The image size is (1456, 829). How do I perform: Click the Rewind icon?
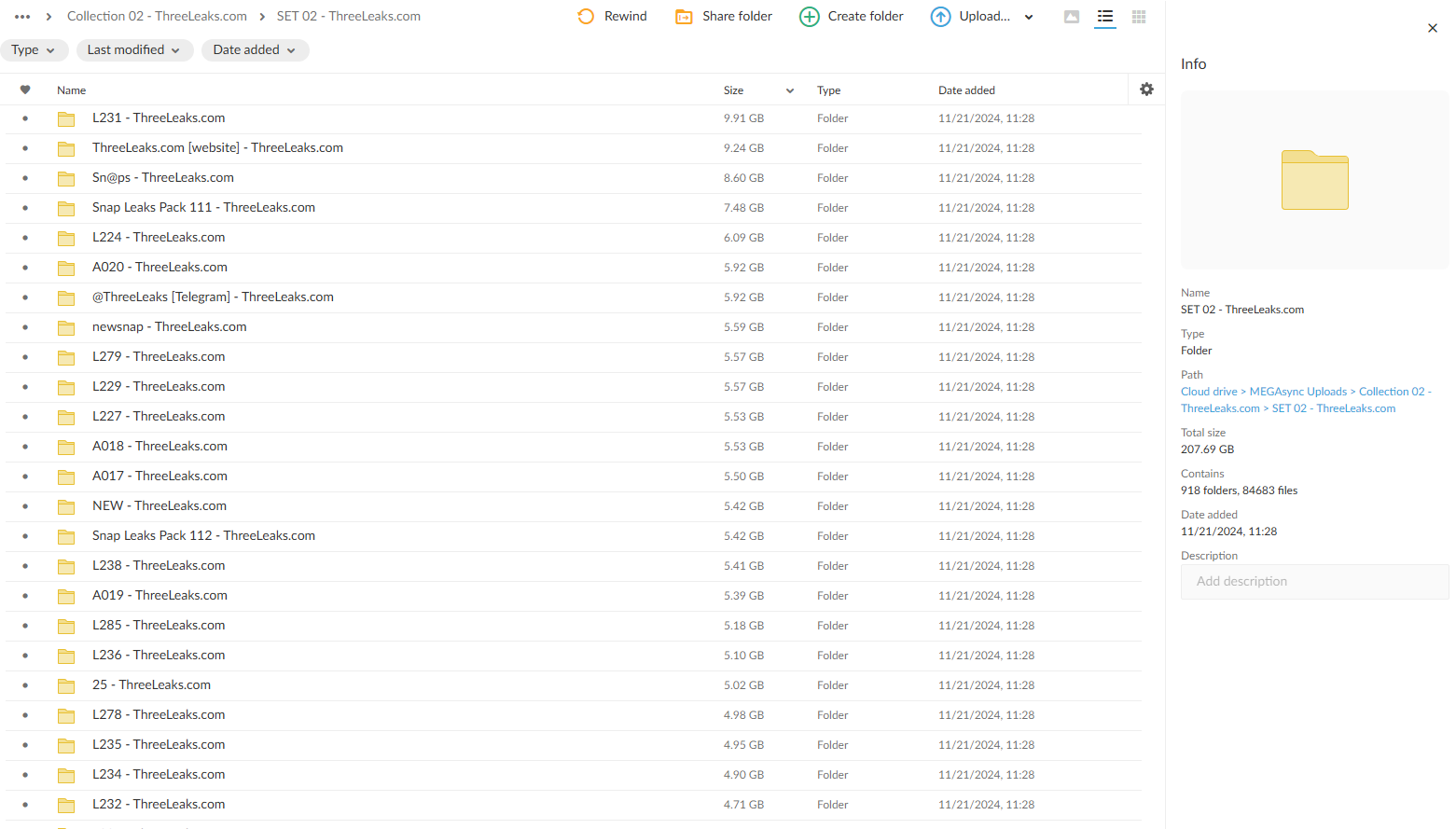tap(586, 17)
